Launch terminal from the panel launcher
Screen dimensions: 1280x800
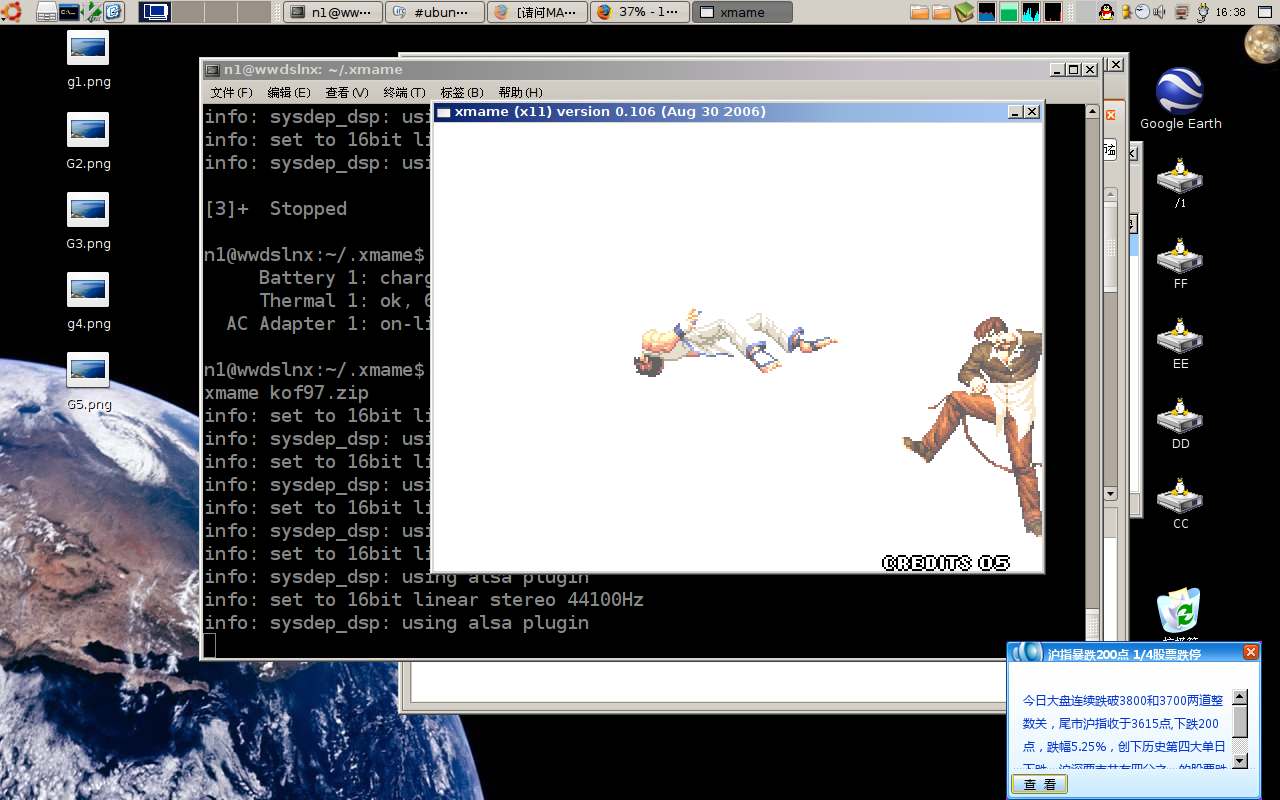[x=69, y=12]
